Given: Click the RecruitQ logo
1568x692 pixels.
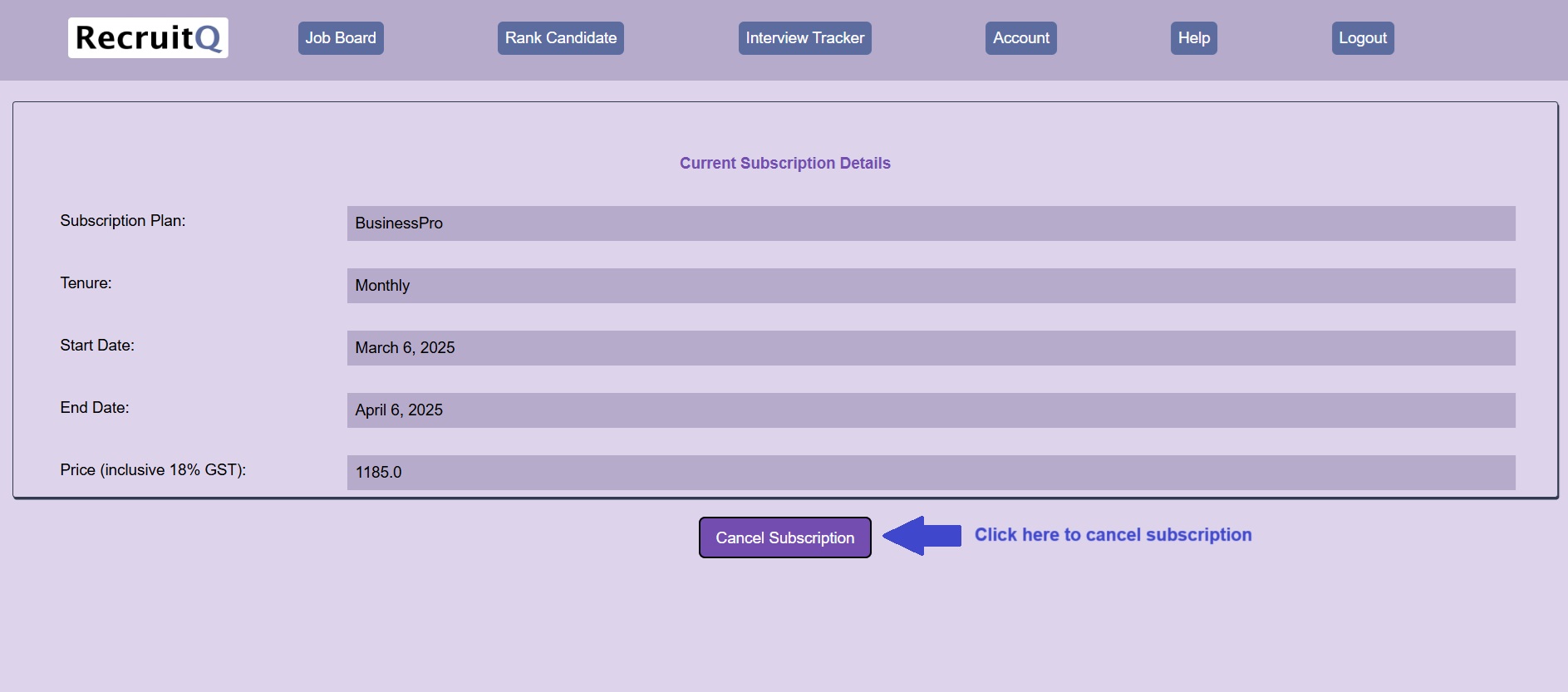Looking at the screenshot, I should (148, 38).
